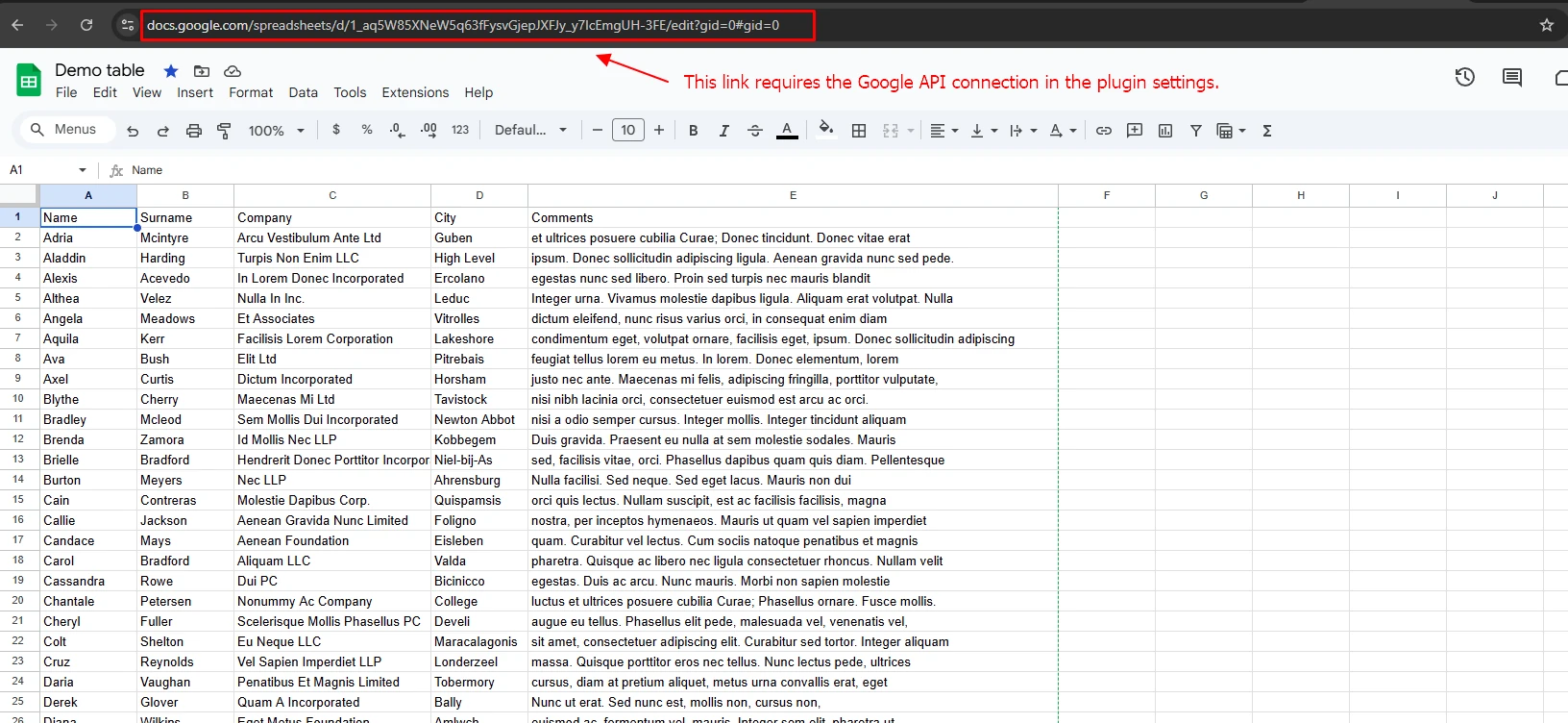Image resolution: width=1568 pixels, height=723 pixels.
Task: Click the Undo icon in toolbar
Action: pyautogui.click(x=133, y=131)
